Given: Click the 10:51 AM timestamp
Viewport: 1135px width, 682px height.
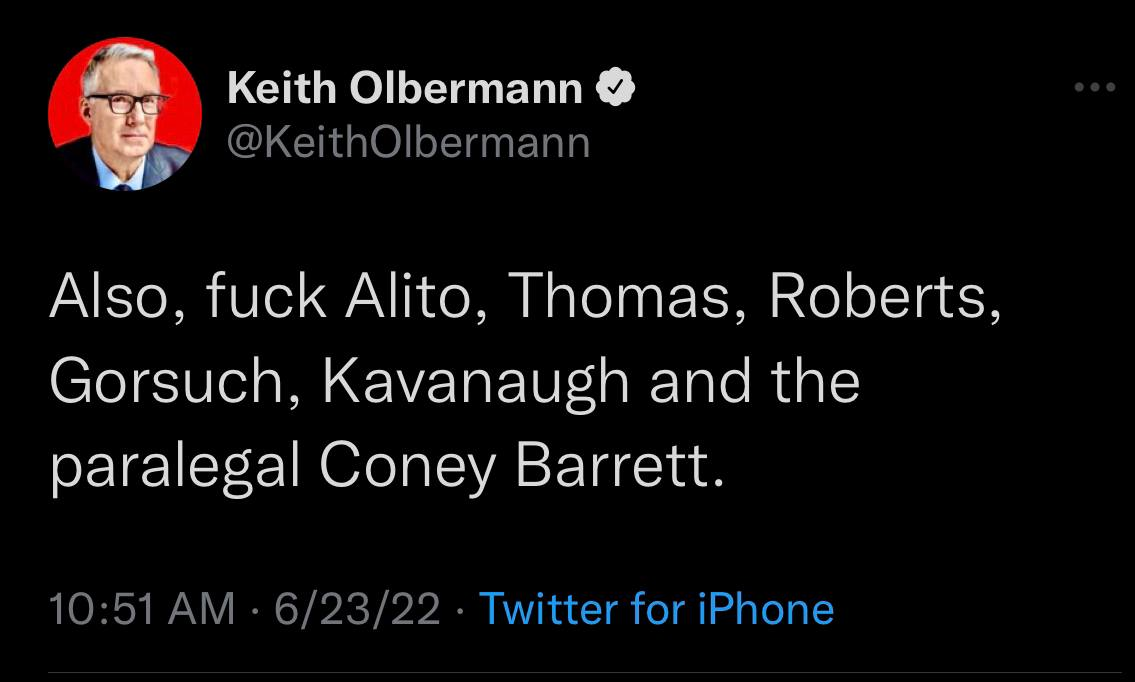Looking at the screenshot, I should pyautogui.click(x=143, y=608).
